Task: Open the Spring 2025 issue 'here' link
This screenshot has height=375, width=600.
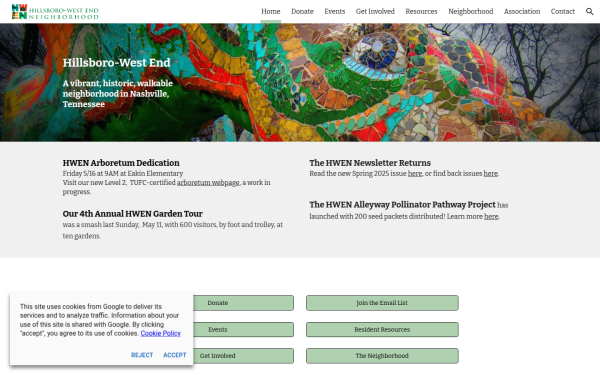Action: tap(415, 173)
